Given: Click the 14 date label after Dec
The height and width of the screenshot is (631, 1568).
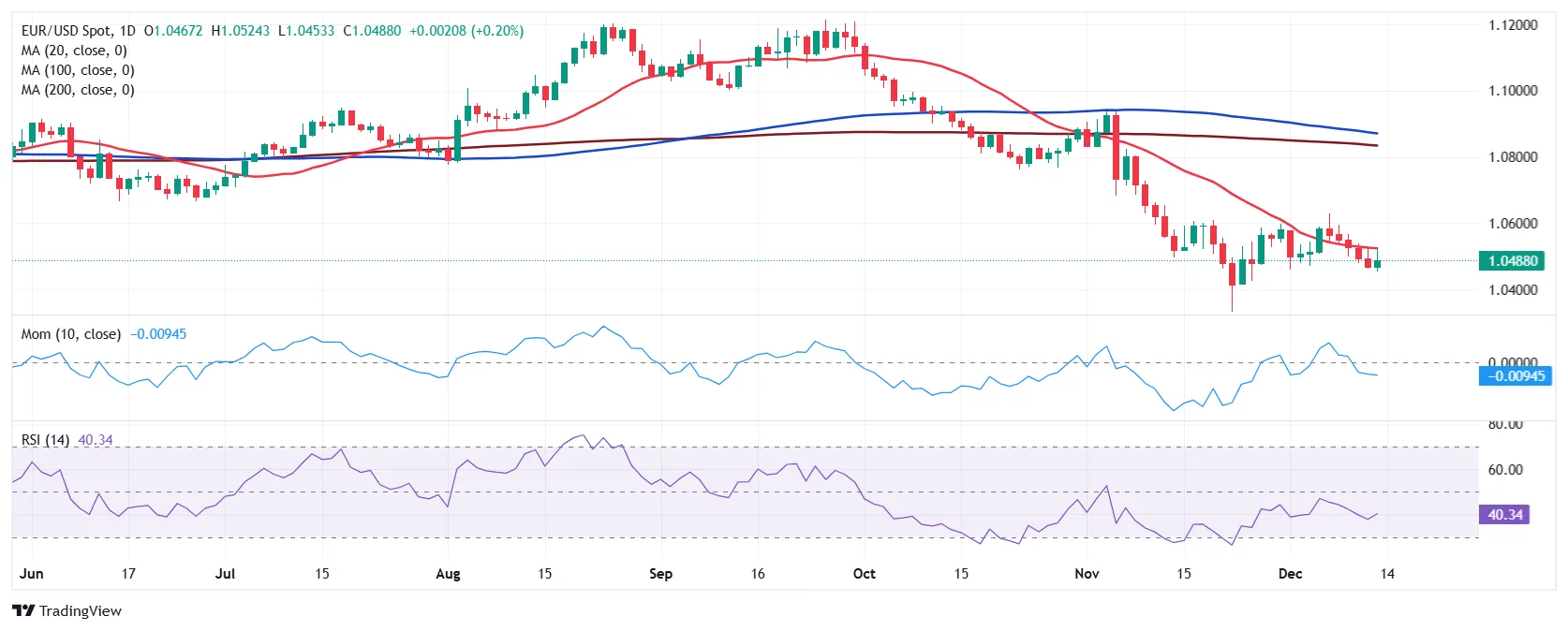Looking at the screenshot, I should tap(1387, 574).
